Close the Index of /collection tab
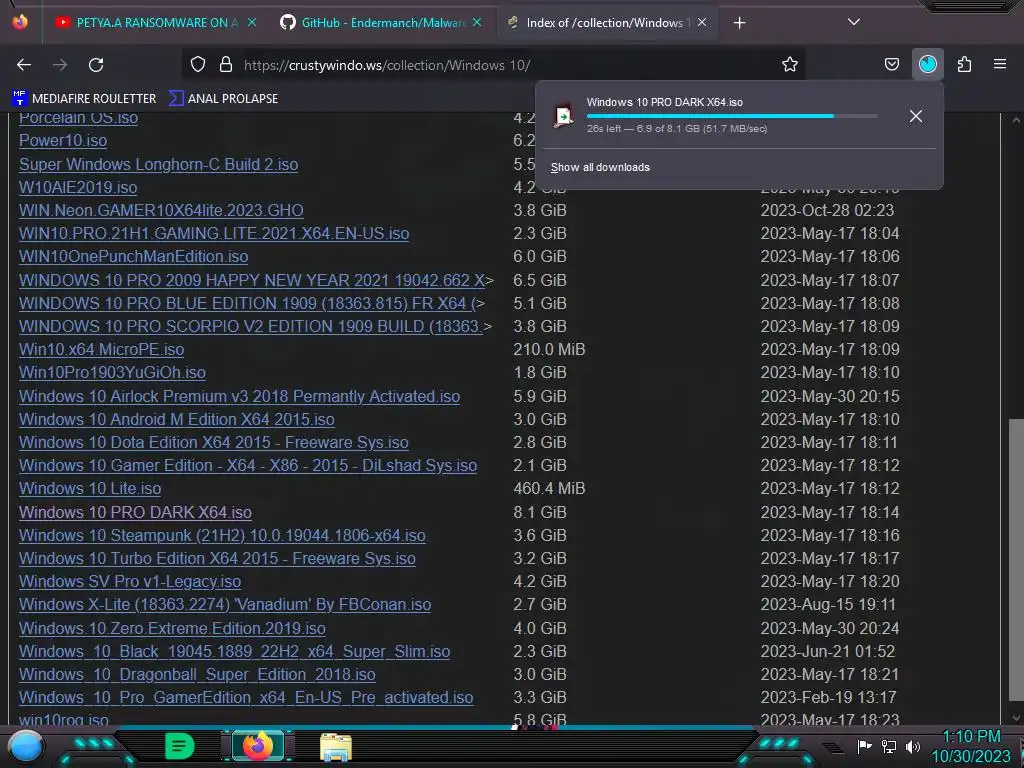The height and width of the screenshot is (768, 1024). (702, 22)
